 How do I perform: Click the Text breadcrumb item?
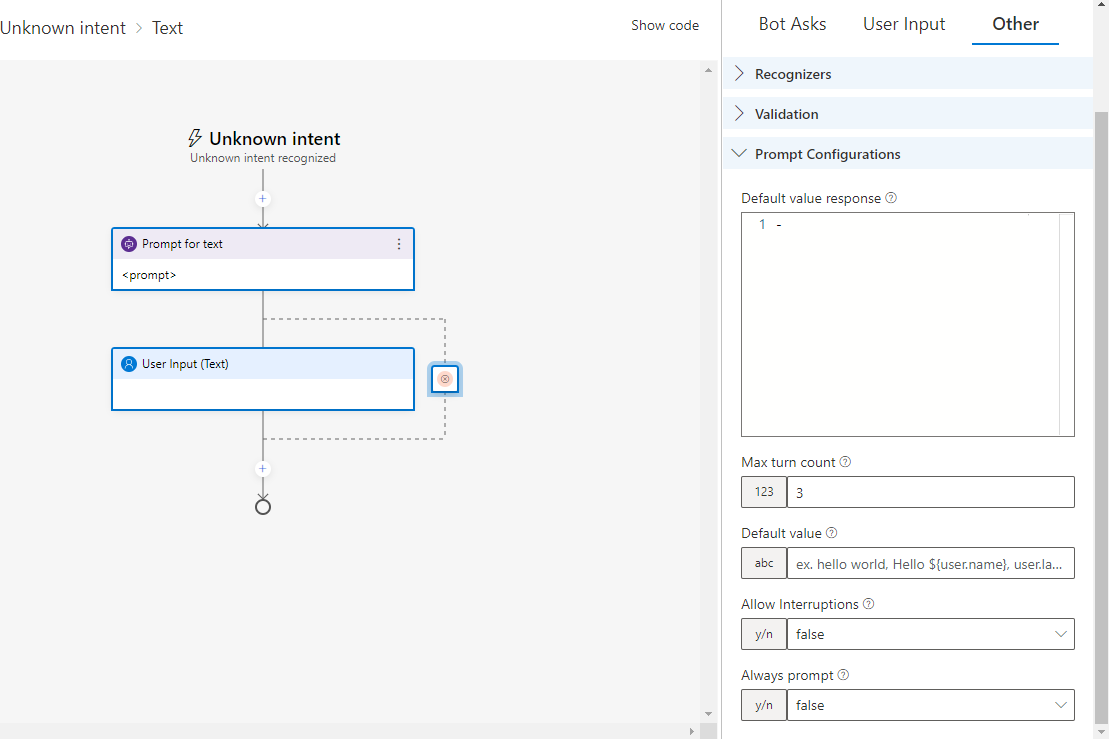(168, 28)
